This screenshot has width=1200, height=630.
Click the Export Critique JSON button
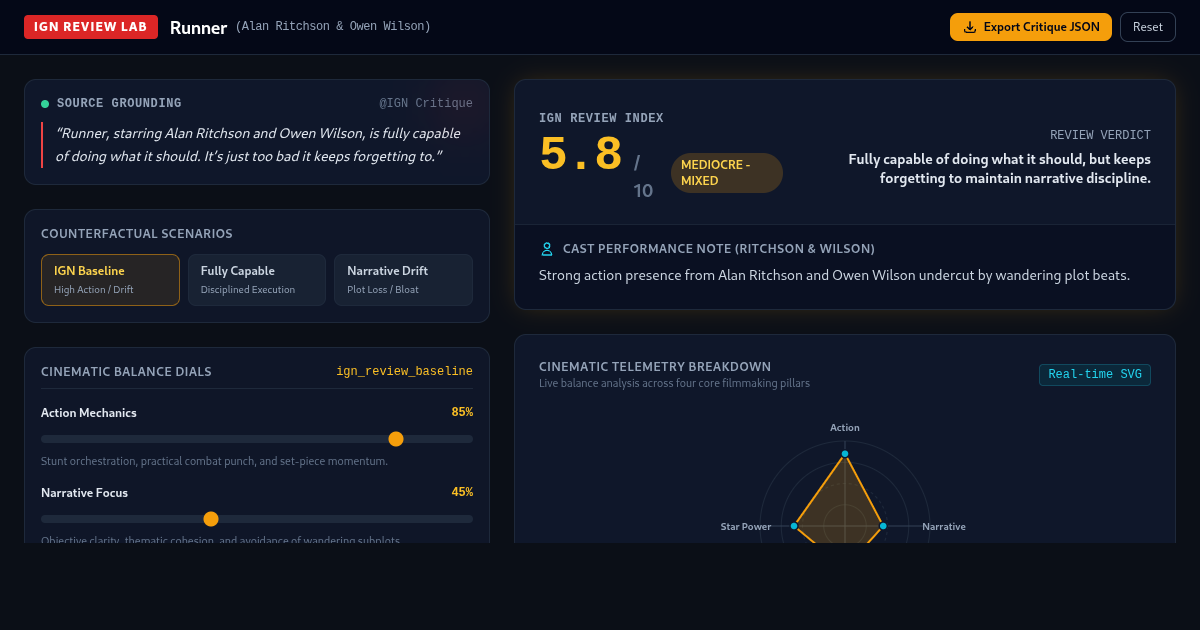pos(1031,27)
